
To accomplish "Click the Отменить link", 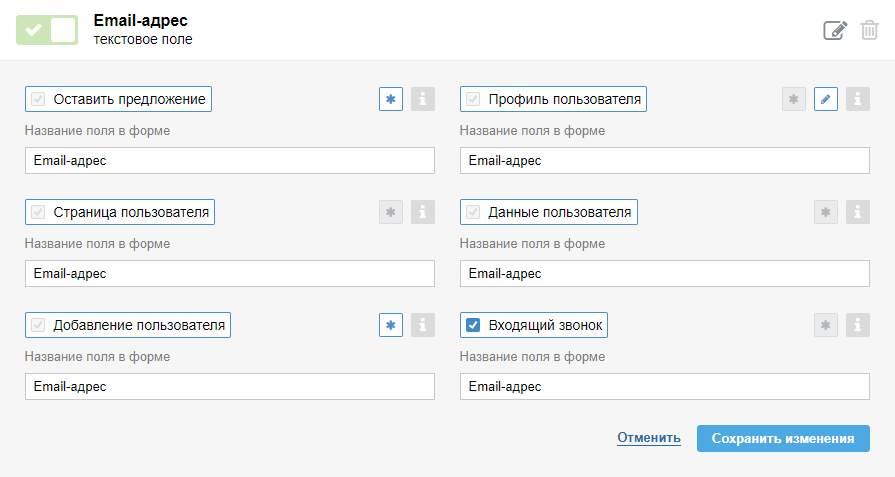I will 649,438.
